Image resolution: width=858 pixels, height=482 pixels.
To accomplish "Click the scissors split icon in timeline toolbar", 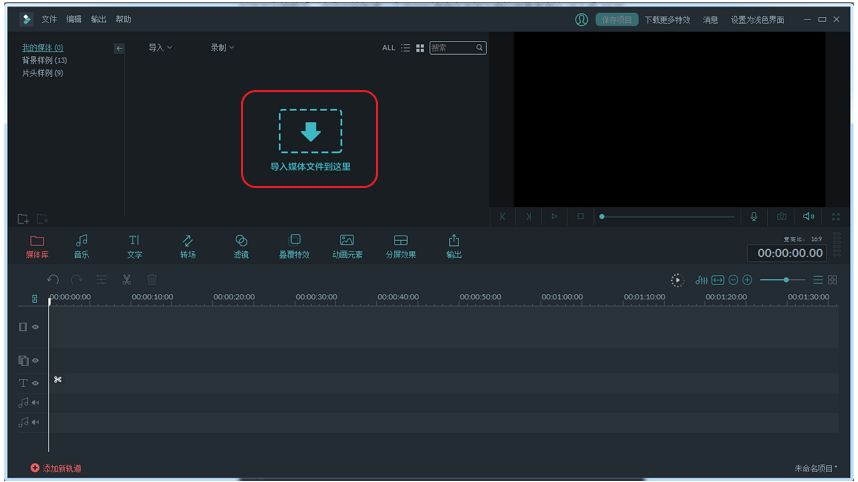I will click(127, 280).
